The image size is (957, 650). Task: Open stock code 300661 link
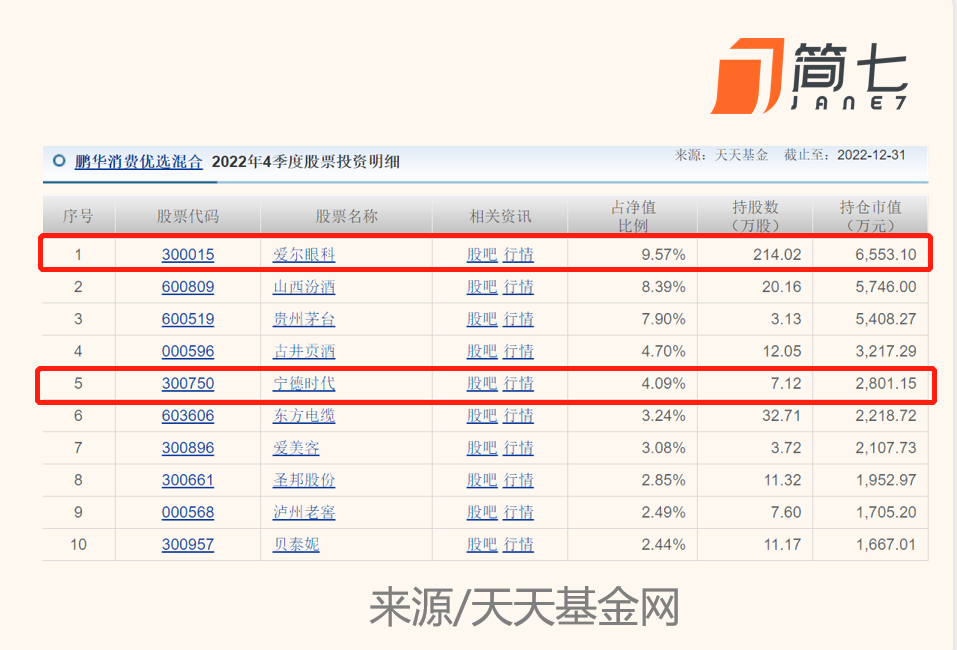188,480
